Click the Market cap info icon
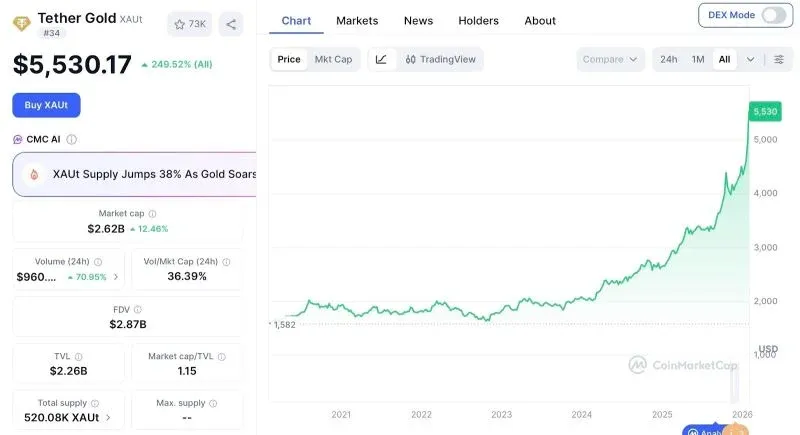 [152, 214]
